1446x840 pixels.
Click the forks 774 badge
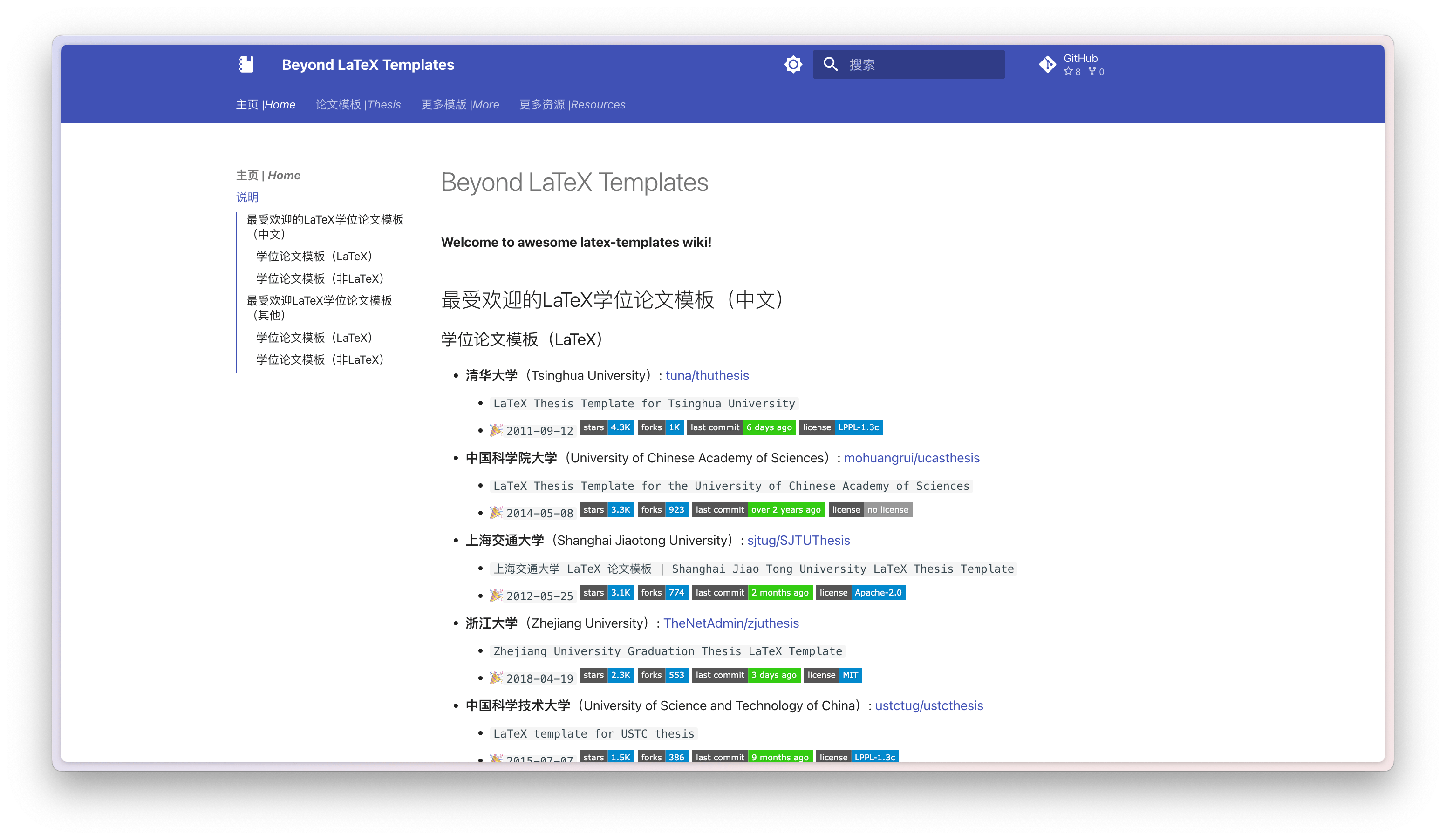pos(662,592)
